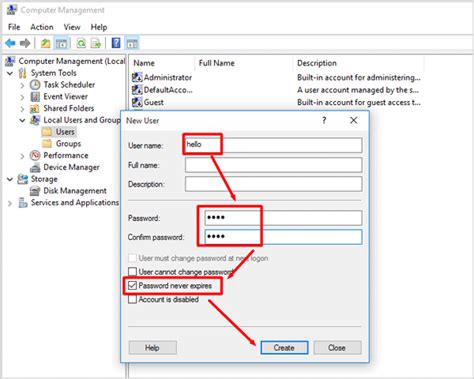The width and height of the screenshot is (474, 379).
Task: Collapse Local Users and Groups node
Action: 22,120
